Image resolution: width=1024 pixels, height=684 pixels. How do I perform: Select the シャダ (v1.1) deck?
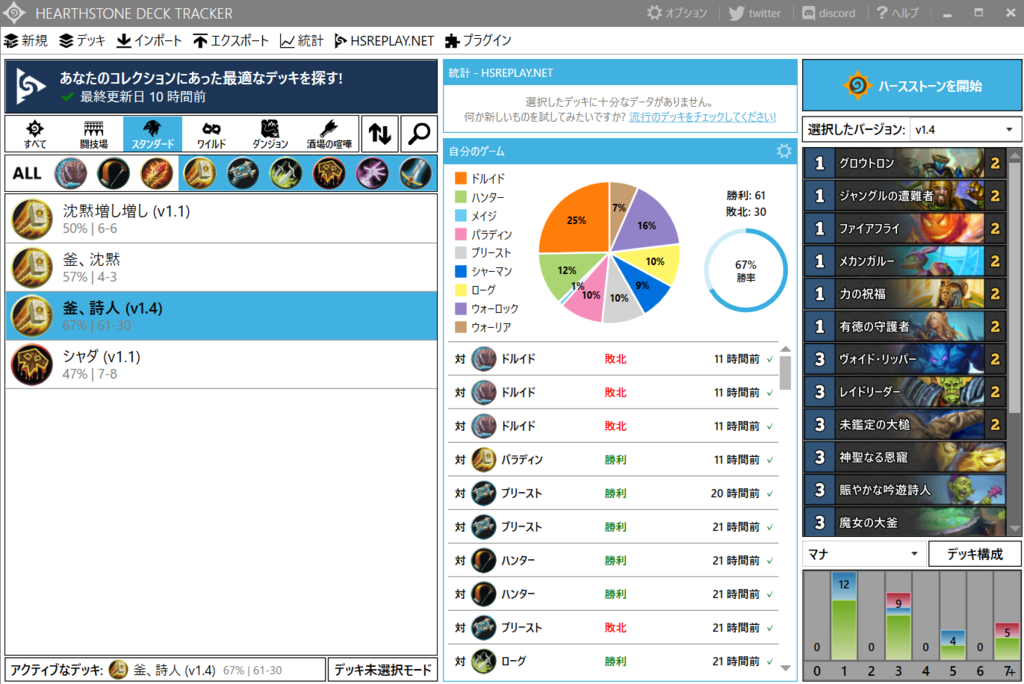pyautogui.click(x=221, y=365)
